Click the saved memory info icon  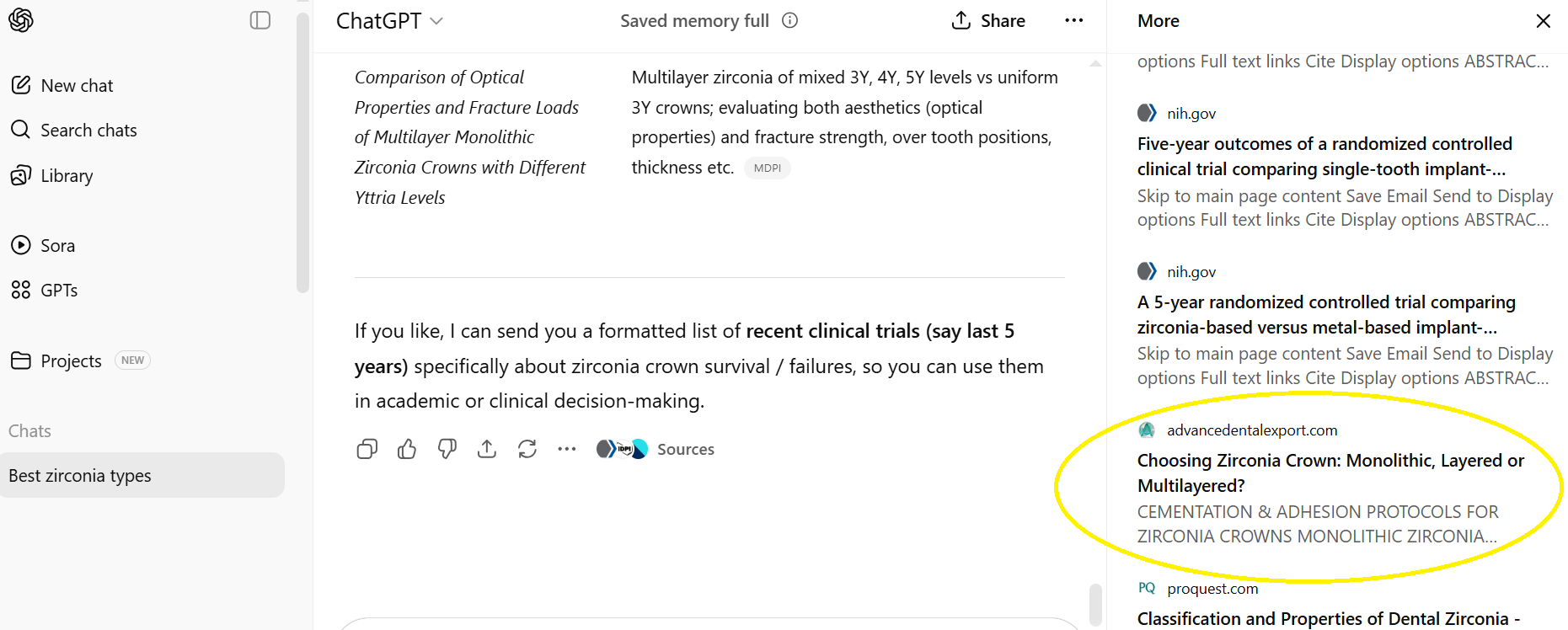pyautogui.click(x=789, y=21)
